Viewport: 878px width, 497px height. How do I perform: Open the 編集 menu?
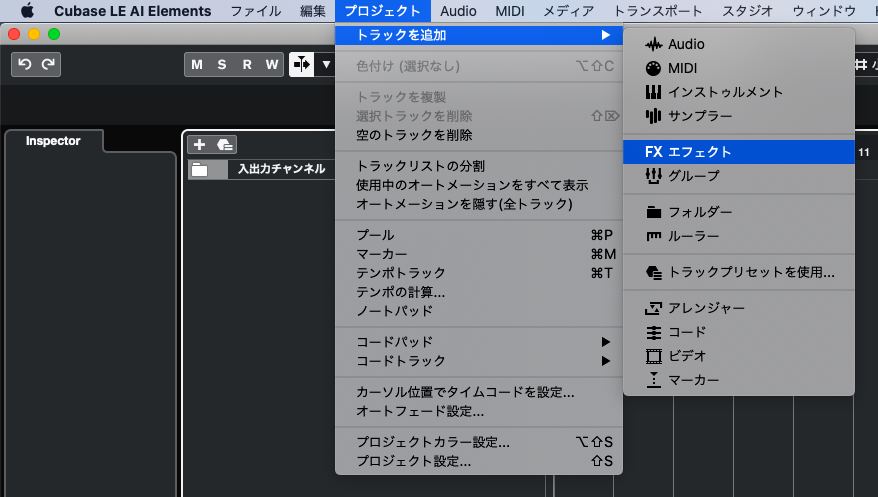click(312, 11)
